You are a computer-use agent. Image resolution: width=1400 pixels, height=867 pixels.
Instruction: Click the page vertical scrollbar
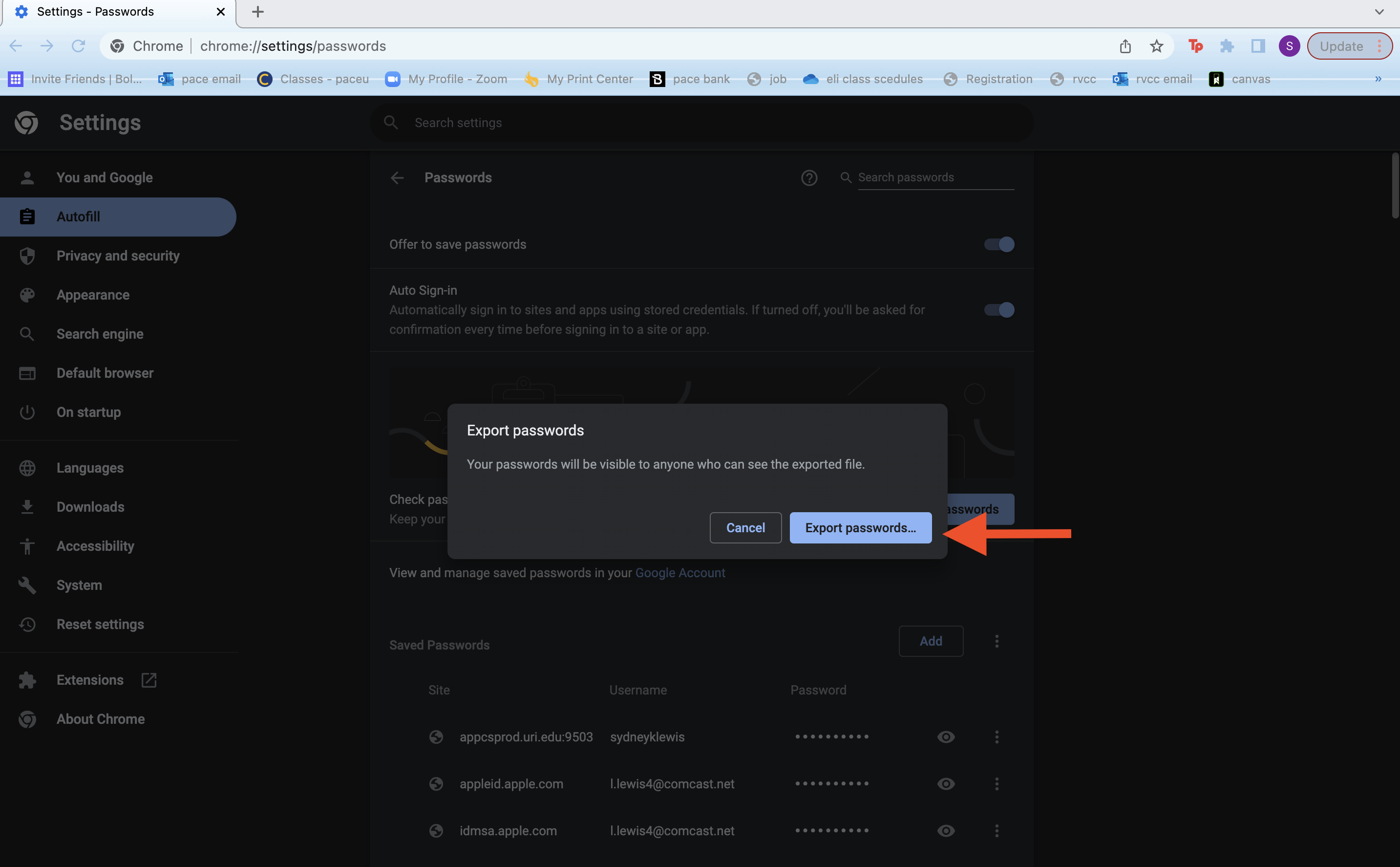pyautogui.click(x=1395, y=186)
